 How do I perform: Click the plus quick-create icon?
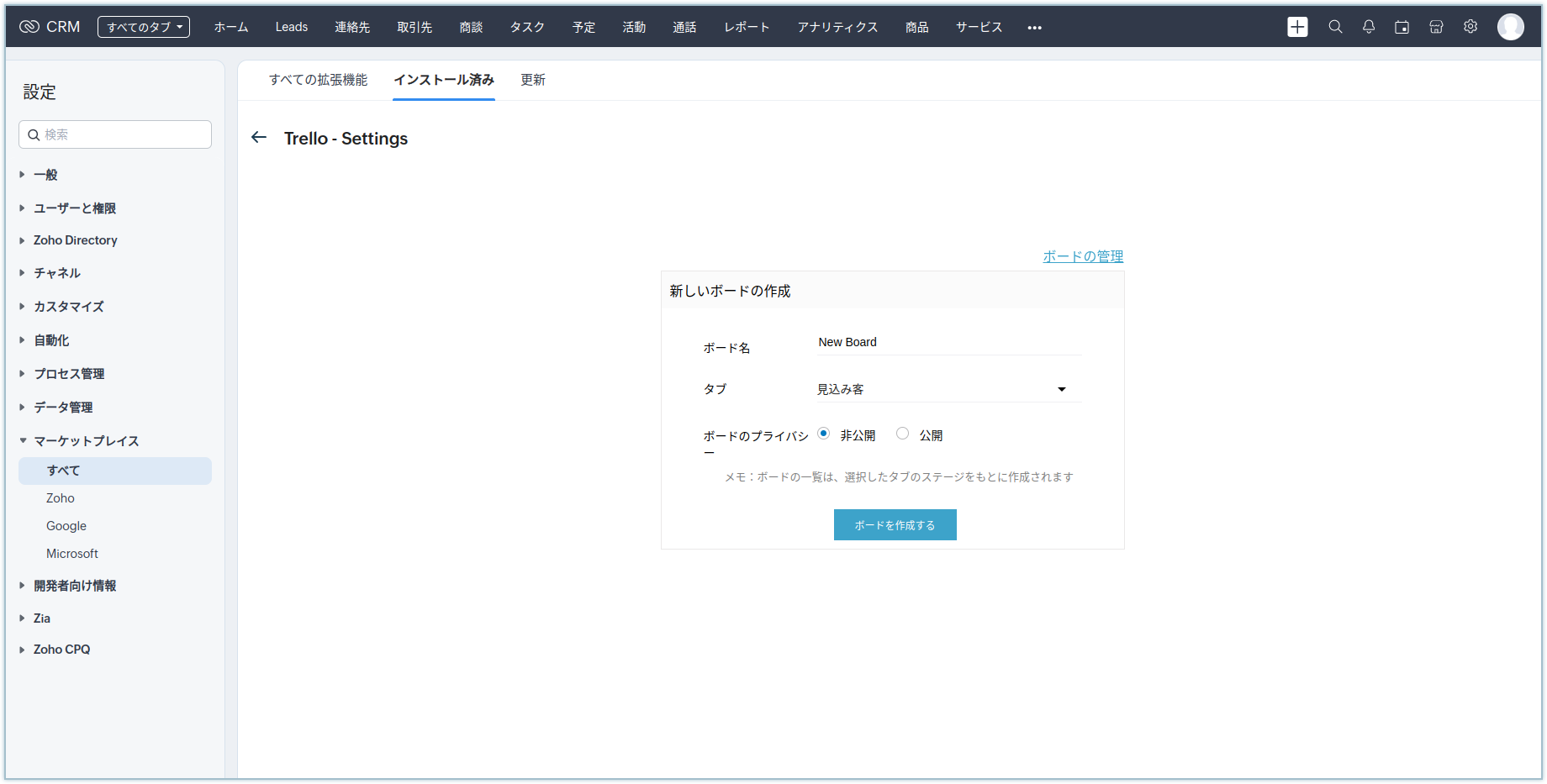(1297, 27)
